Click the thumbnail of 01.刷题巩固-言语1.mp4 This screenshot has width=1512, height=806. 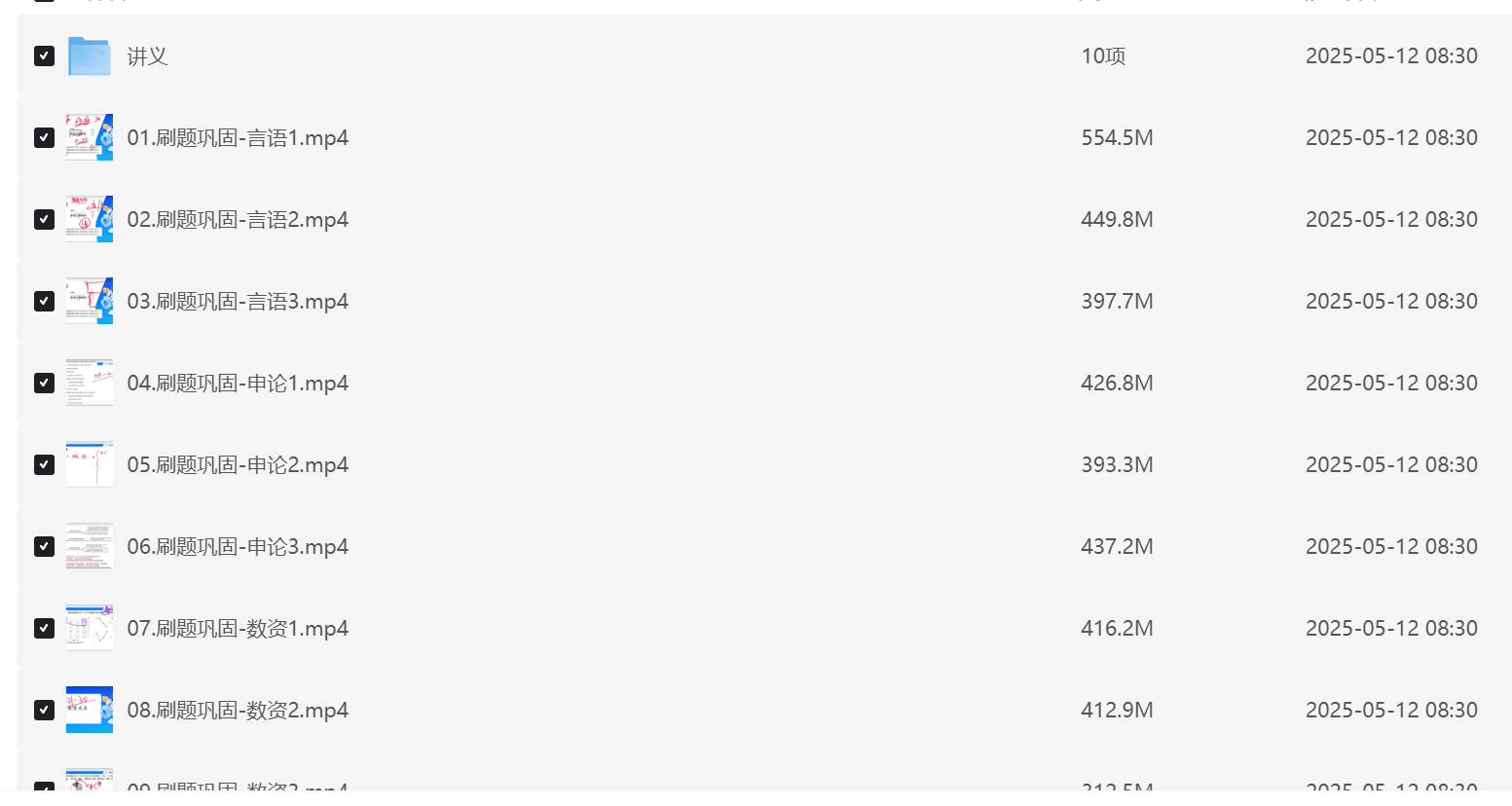(x=90, y=137)
